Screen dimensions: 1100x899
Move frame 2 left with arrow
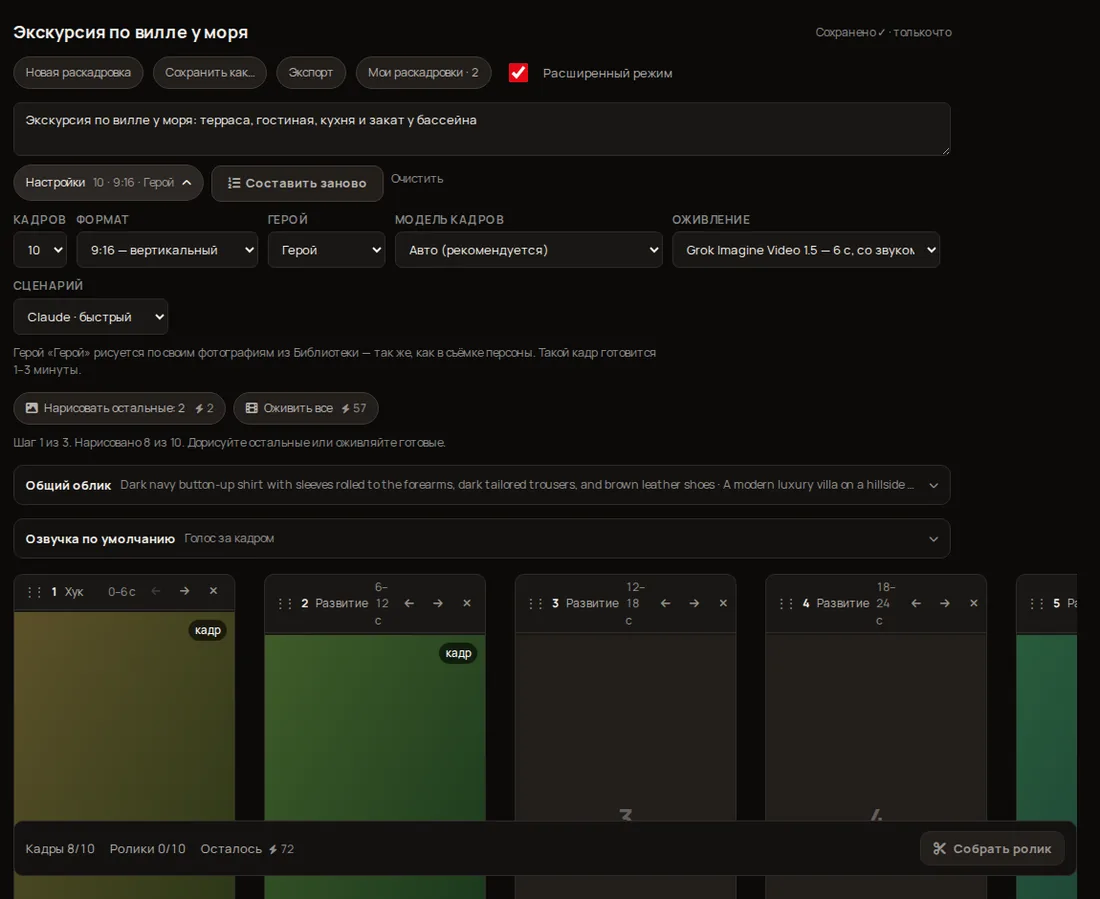[409, 603]
